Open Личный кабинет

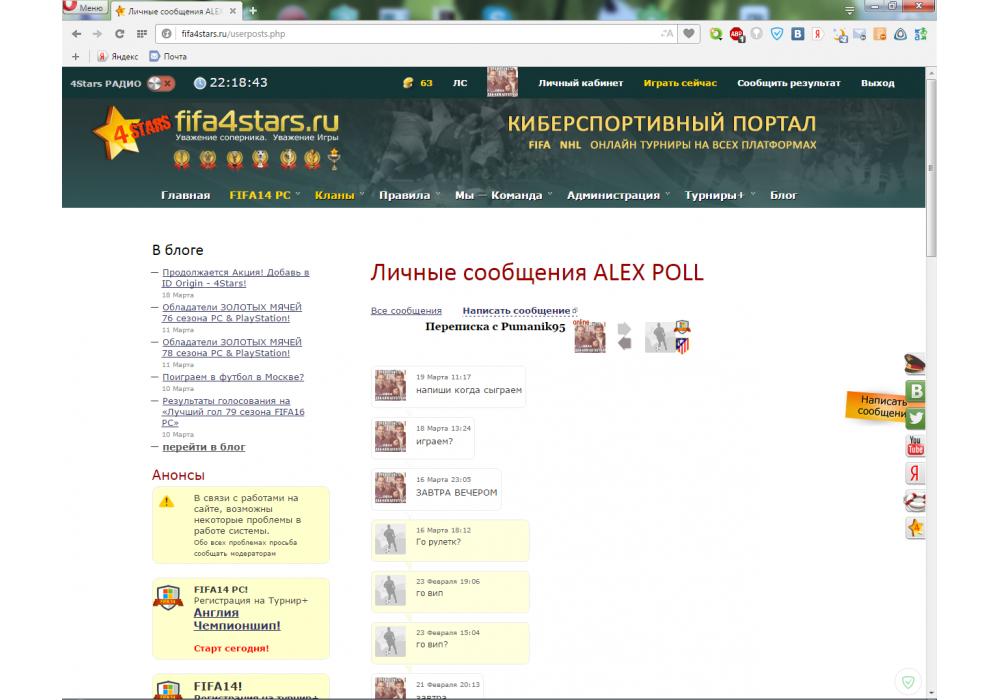coord(580,83)
